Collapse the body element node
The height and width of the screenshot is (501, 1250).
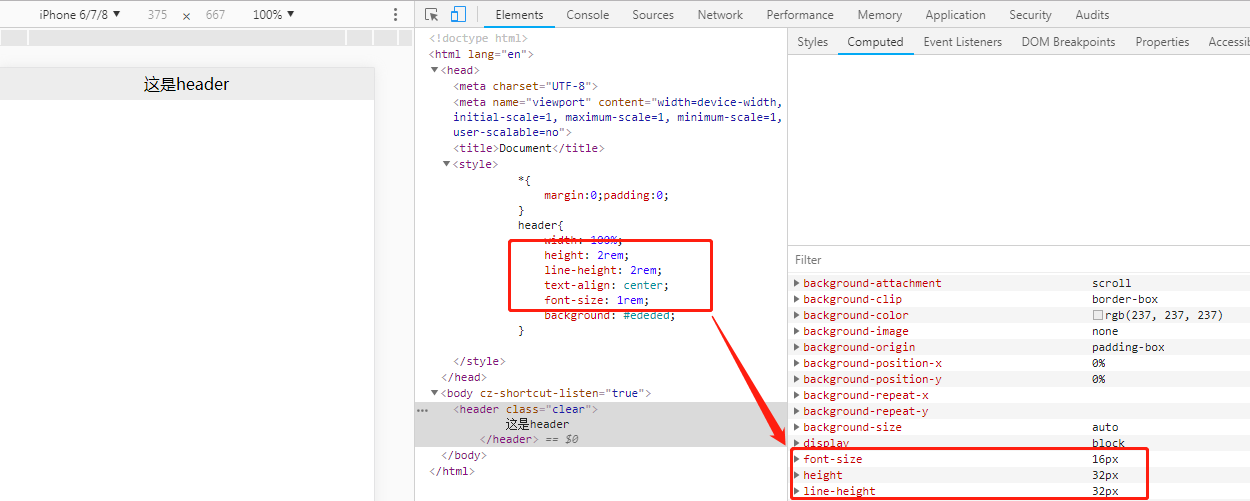pos(435,394)
